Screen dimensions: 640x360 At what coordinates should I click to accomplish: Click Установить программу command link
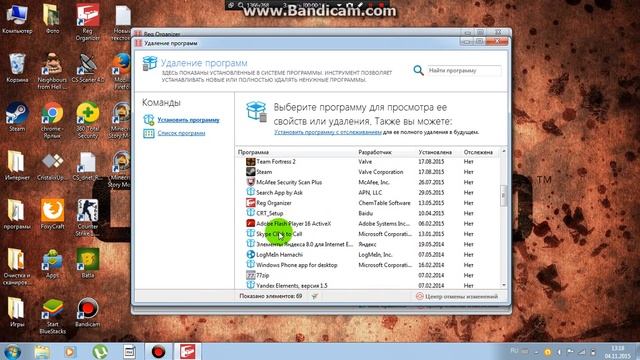click(x=188, y=120)
